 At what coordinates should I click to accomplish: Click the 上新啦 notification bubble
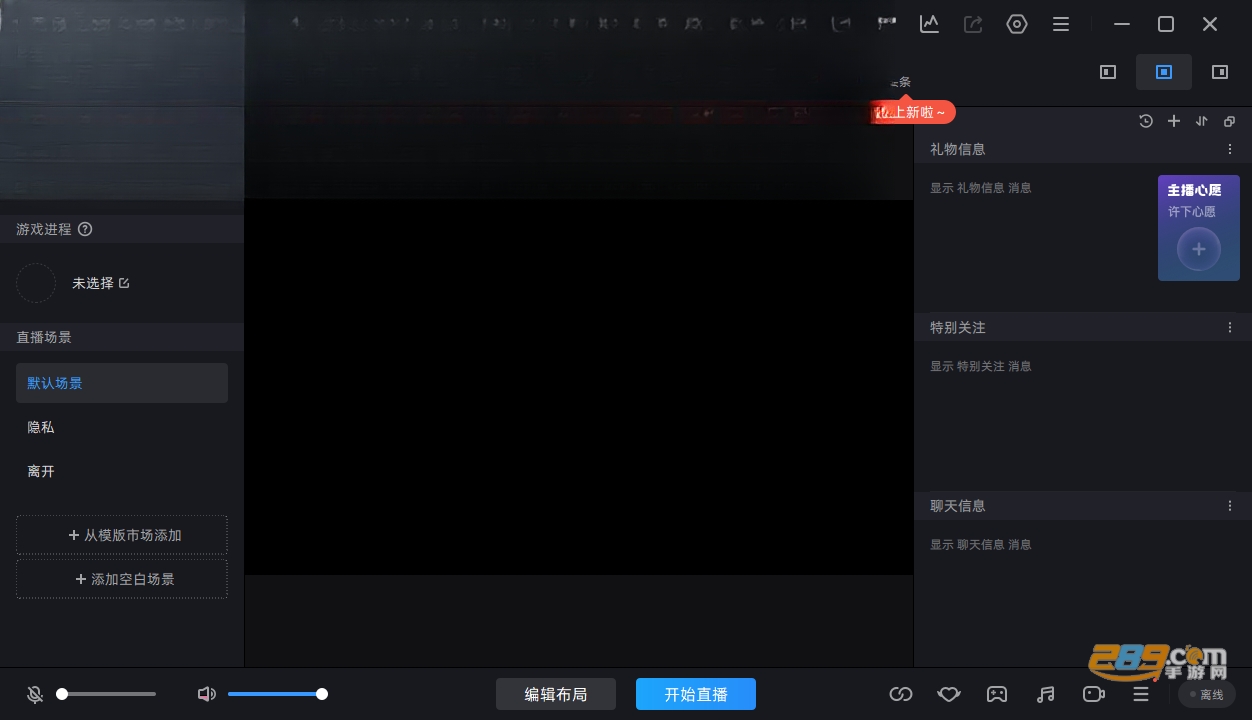912,113
